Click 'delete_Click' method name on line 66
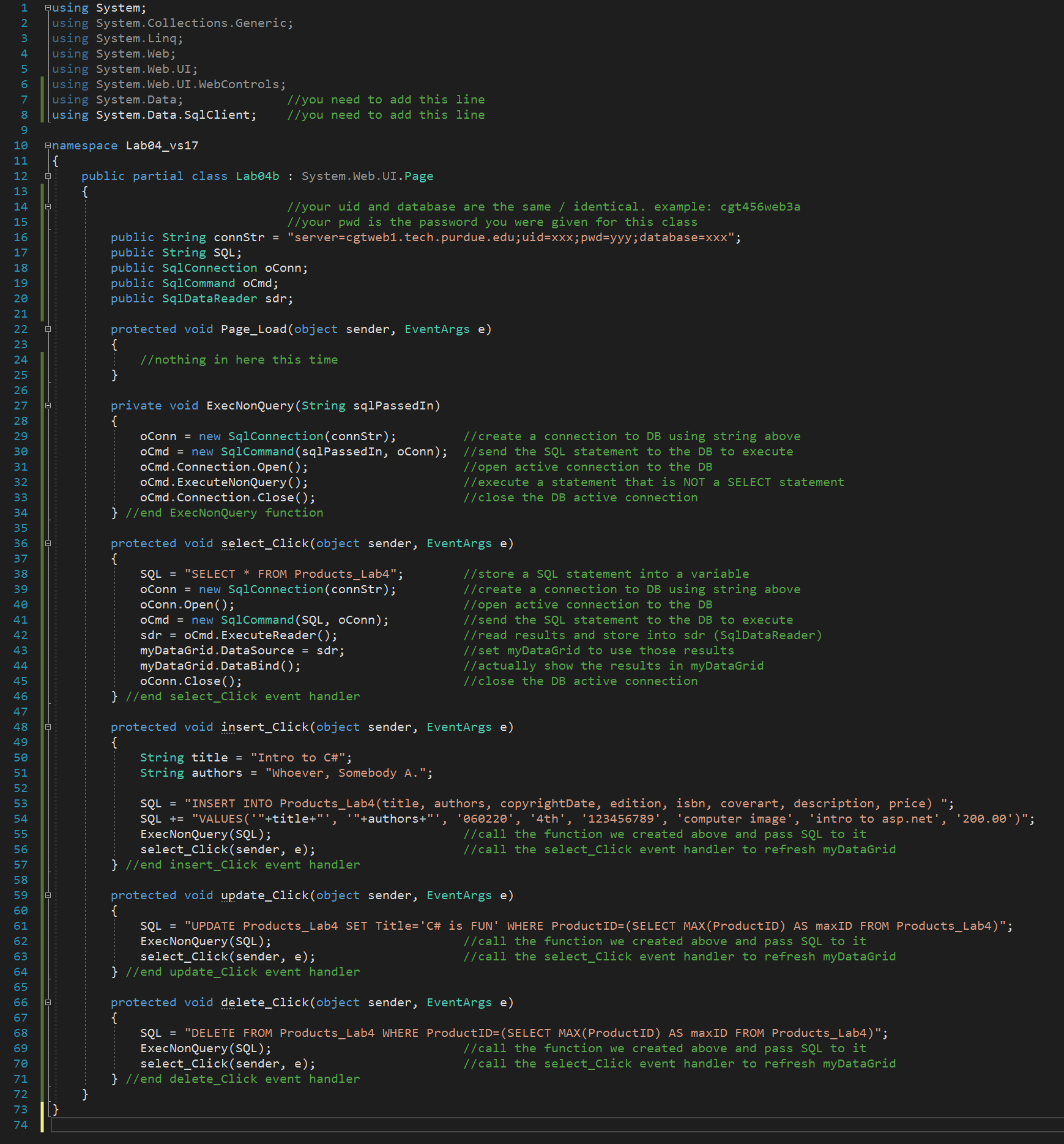 tap(265, 1003)
